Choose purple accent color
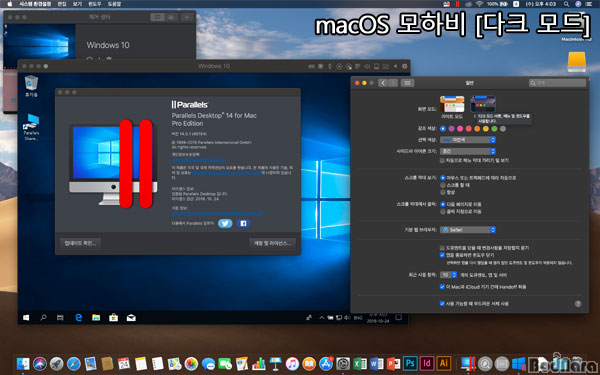This screenshot has width=600, height=375. click(452, 129)
